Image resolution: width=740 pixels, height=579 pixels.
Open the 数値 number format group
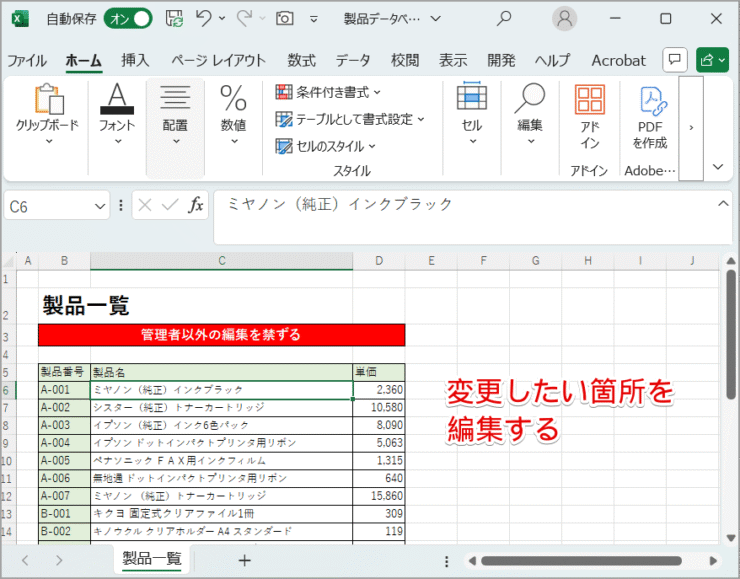click(x=233, y=114)
